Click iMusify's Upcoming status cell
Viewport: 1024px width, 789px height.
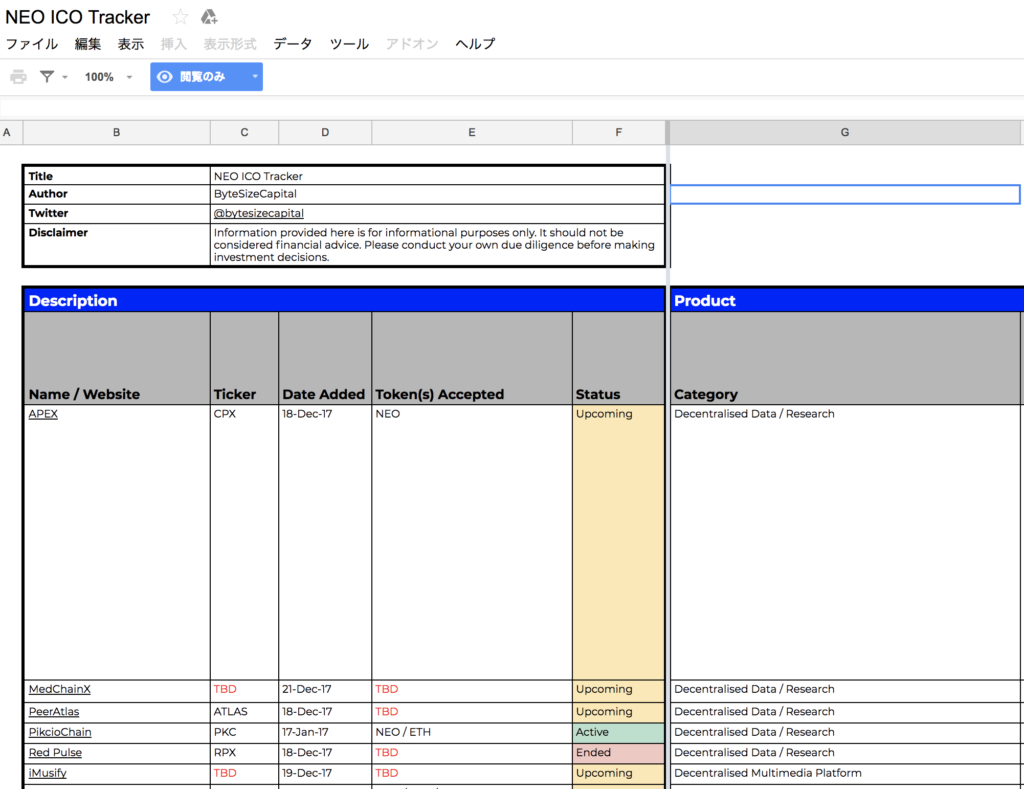pos(618,773)
